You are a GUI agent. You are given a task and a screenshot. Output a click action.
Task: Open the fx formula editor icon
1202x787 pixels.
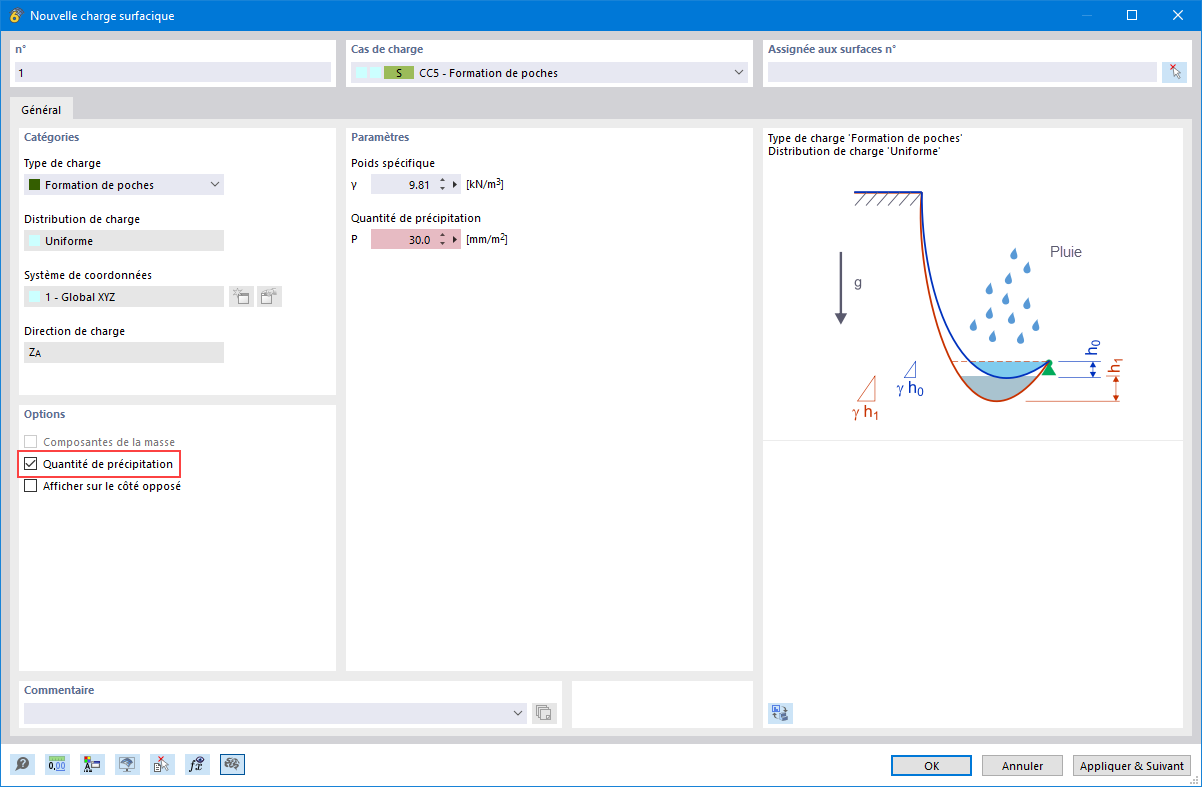click(x=197, y=764)
